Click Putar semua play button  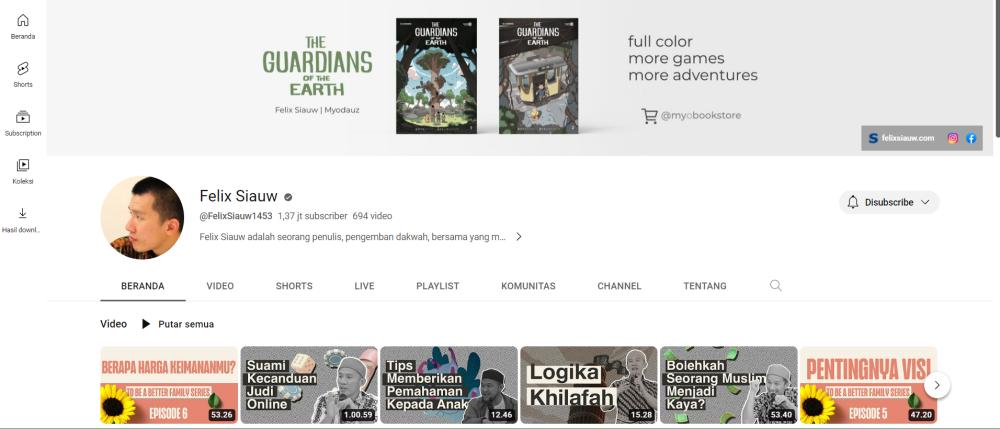177,324
